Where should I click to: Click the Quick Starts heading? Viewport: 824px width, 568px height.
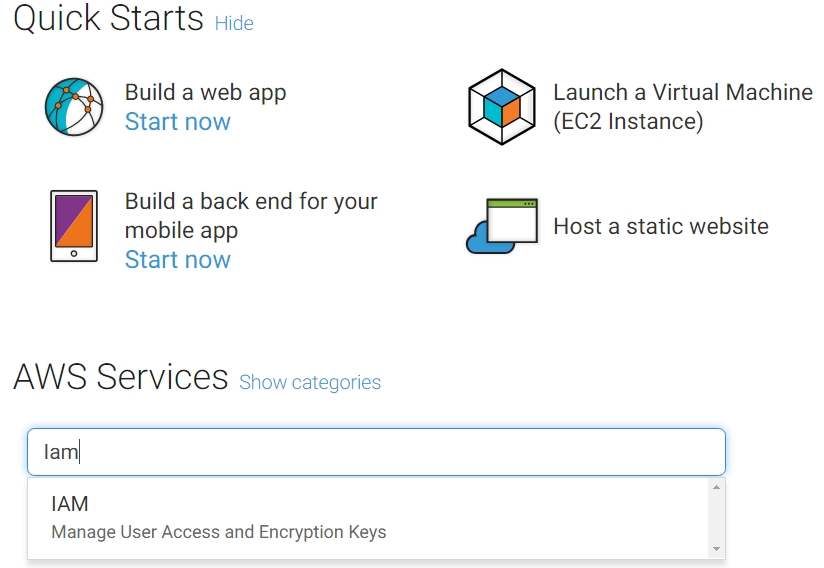click(108, 19)
